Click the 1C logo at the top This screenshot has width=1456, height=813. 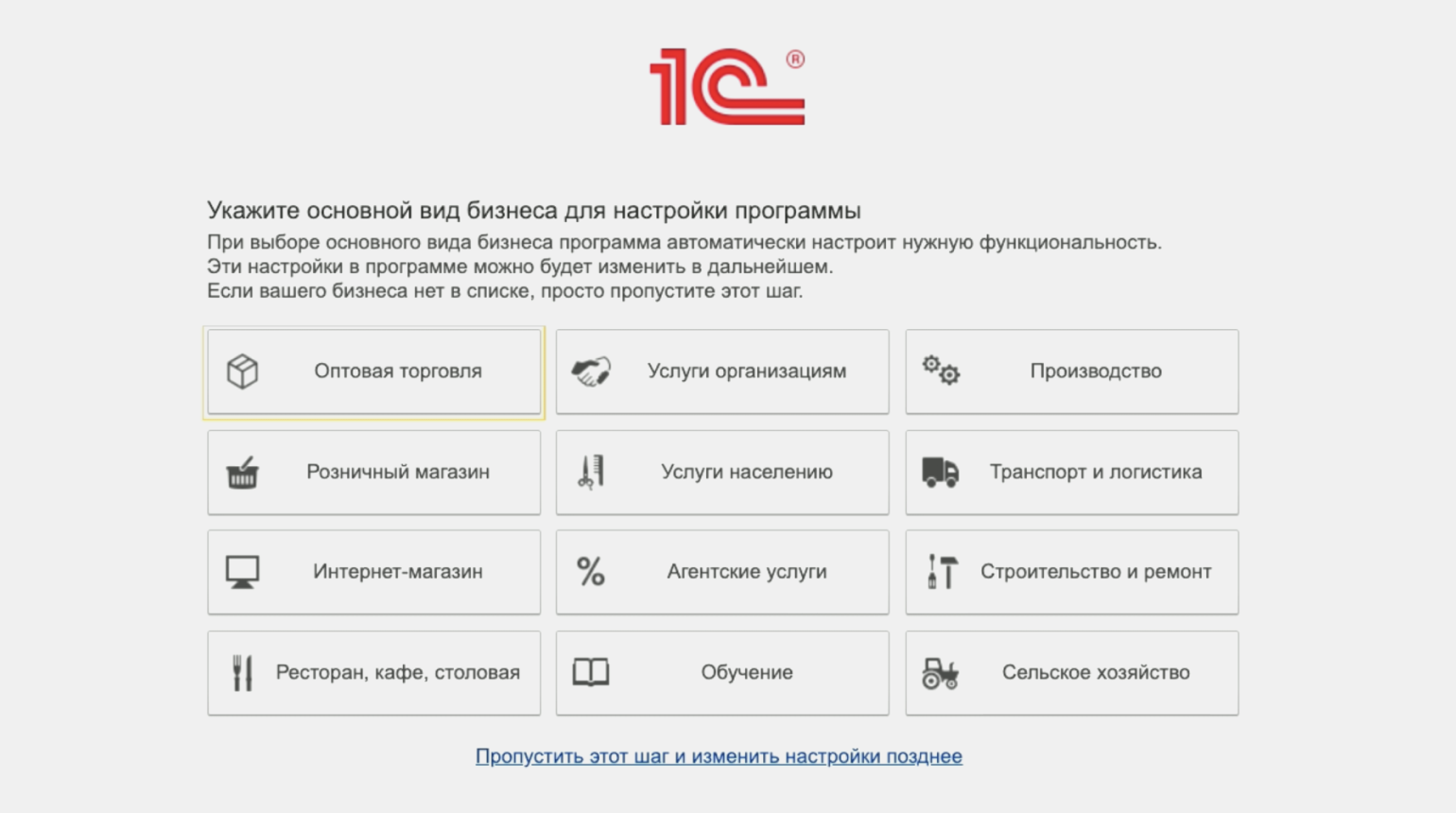click(x=727, y=87)
